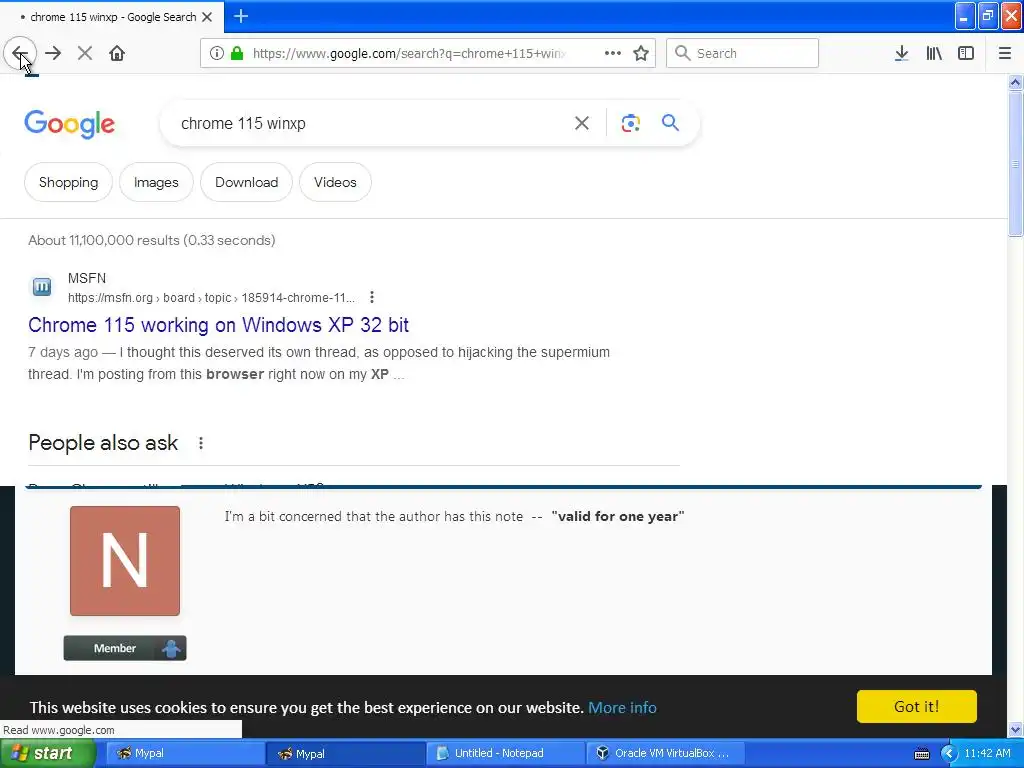1024x768 pixels.
Task: Click the About 11,100,000 results text
Action: pos(152,240)
